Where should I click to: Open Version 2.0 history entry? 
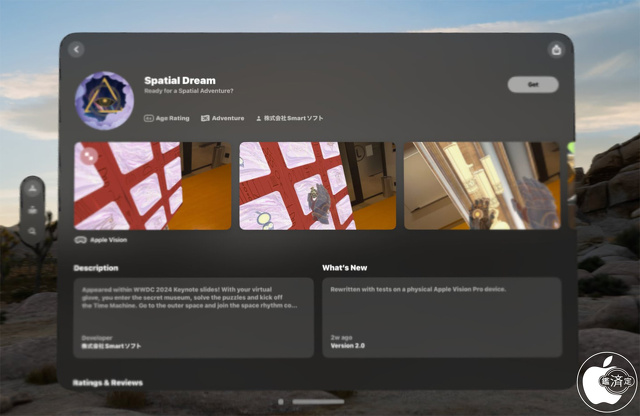(x=350, y=344)
